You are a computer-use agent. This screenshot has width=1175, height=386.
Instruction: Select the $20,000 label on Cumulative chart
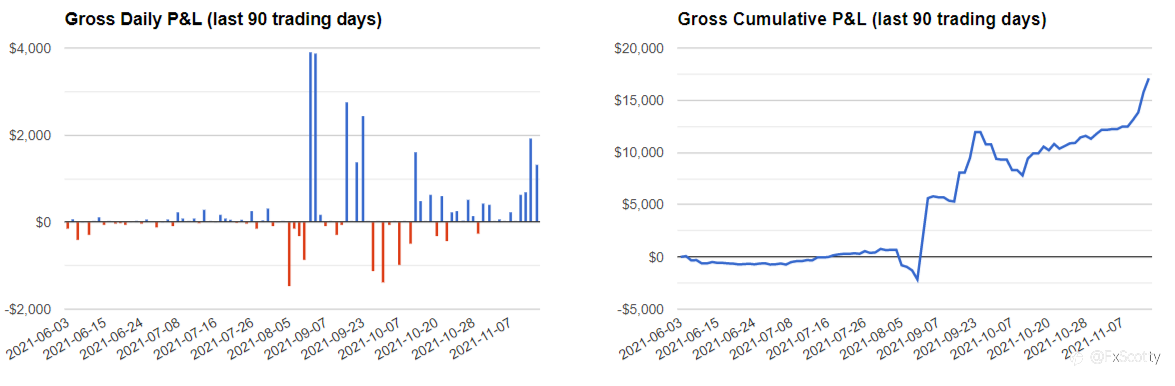click(x=640, y=49)
